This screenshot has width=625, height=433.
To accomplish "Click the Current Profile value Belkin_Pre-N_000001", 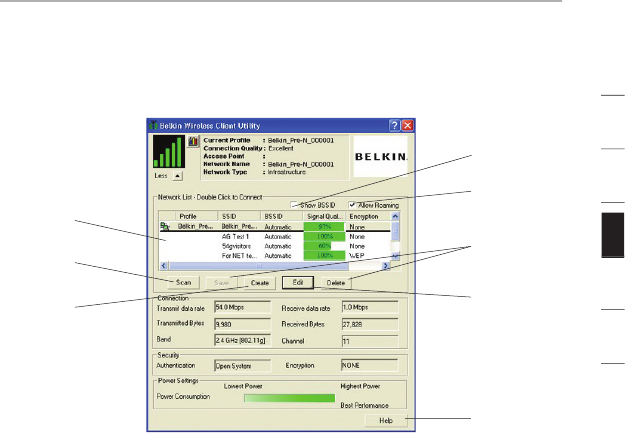I will click(x=301, y=140).
